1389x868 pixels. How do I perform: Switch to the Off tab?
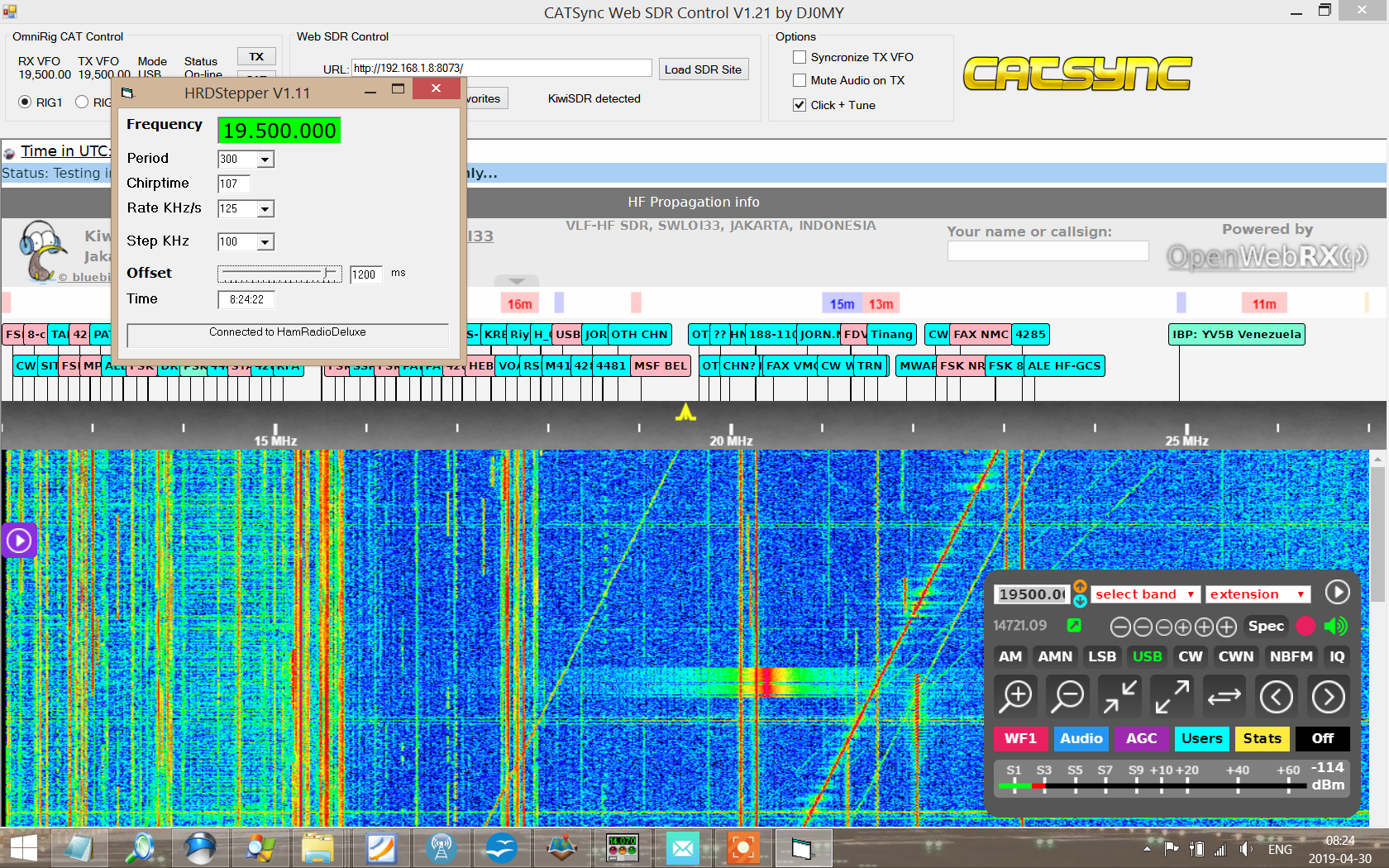tap(1323, 738)
